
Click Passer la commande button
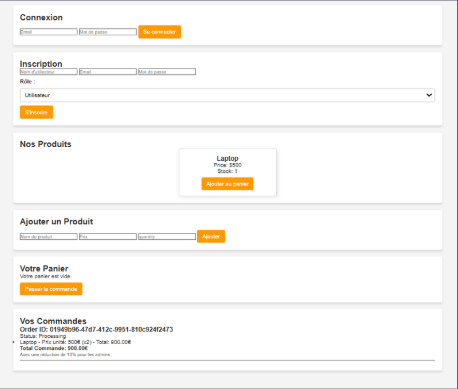51,289
